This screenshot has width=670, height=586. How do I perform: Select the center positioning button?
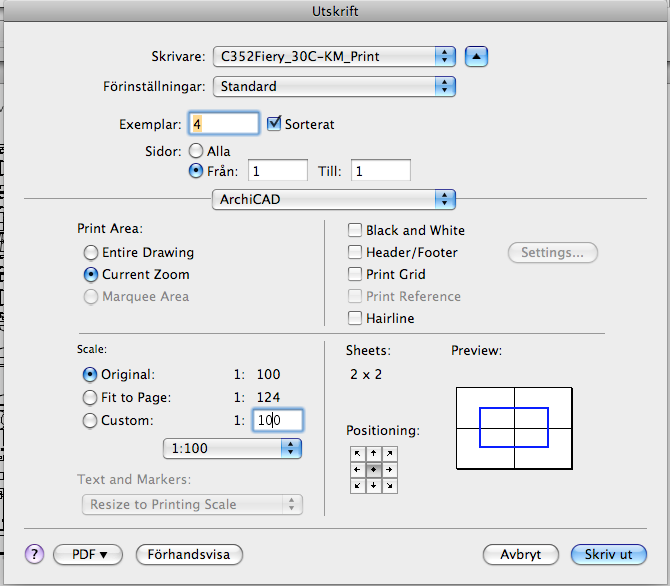[373, 468]
